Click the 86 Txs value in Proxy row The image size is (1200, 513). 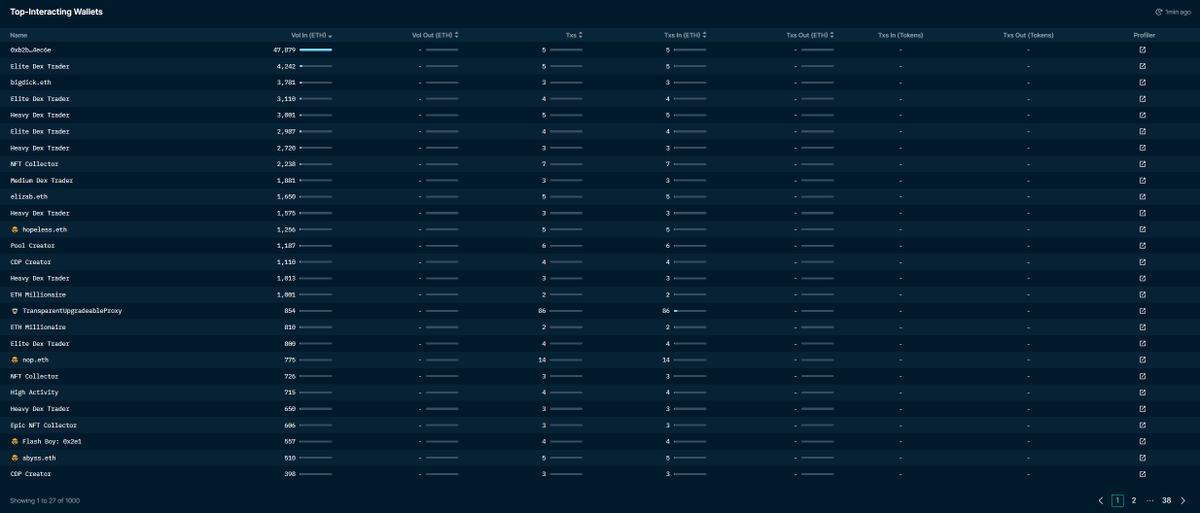point(542,311)
